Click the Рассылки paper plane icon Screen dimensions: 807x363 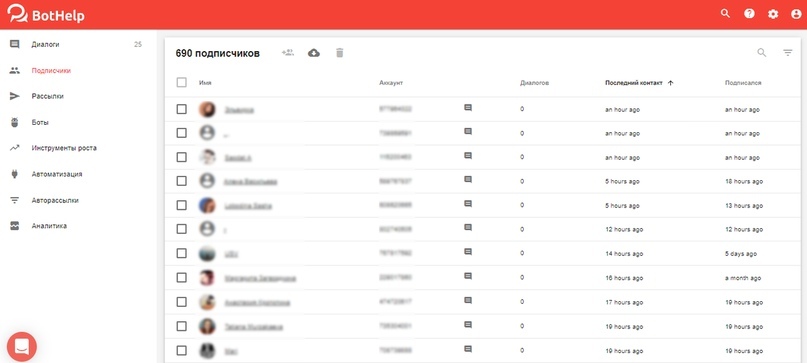click(14, 96)
